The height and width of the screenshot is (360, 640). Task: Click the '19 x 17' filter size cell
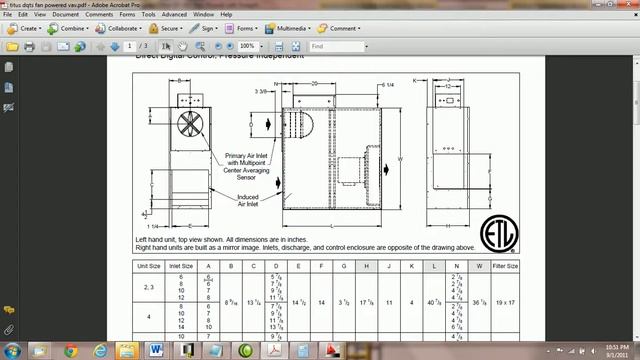click(505, 303)
